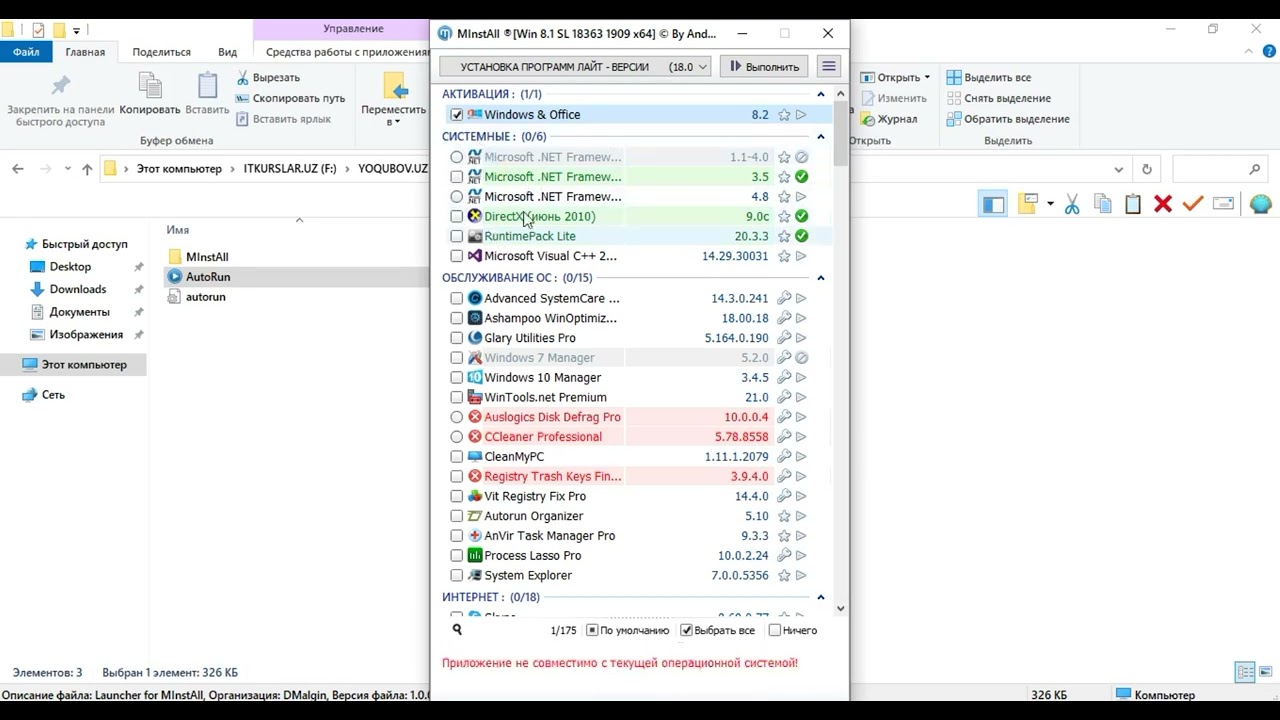Click the scissors cut icon in Explorer toolbar
Screen dimensions: 1280x720
pos(1072,204)
